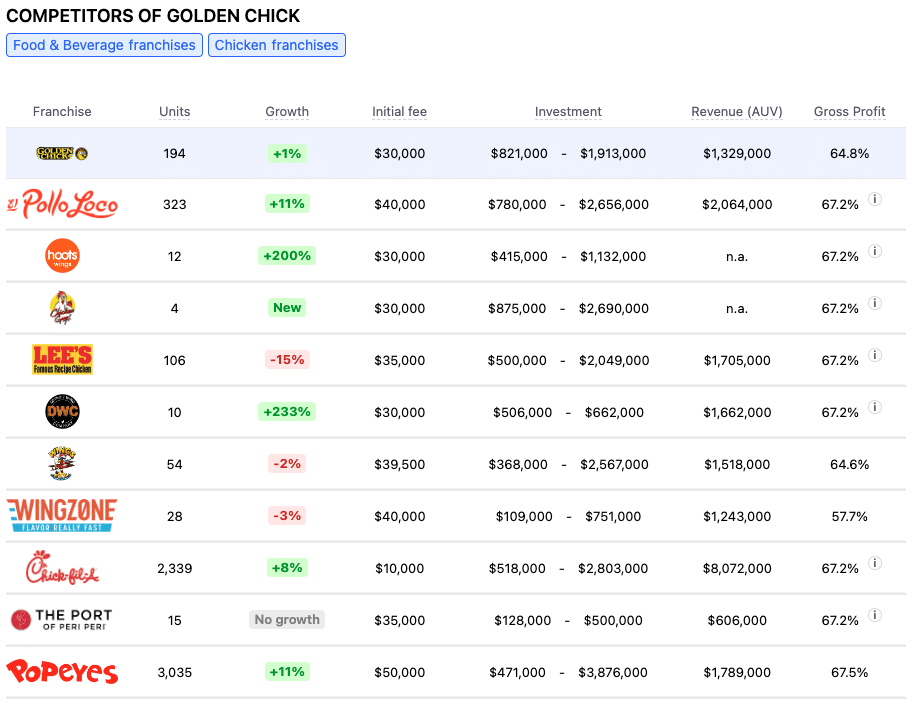Viewport: 914px width, 714px height.
Task: Select the green New growth badge
Action: (x=287, y=307)
